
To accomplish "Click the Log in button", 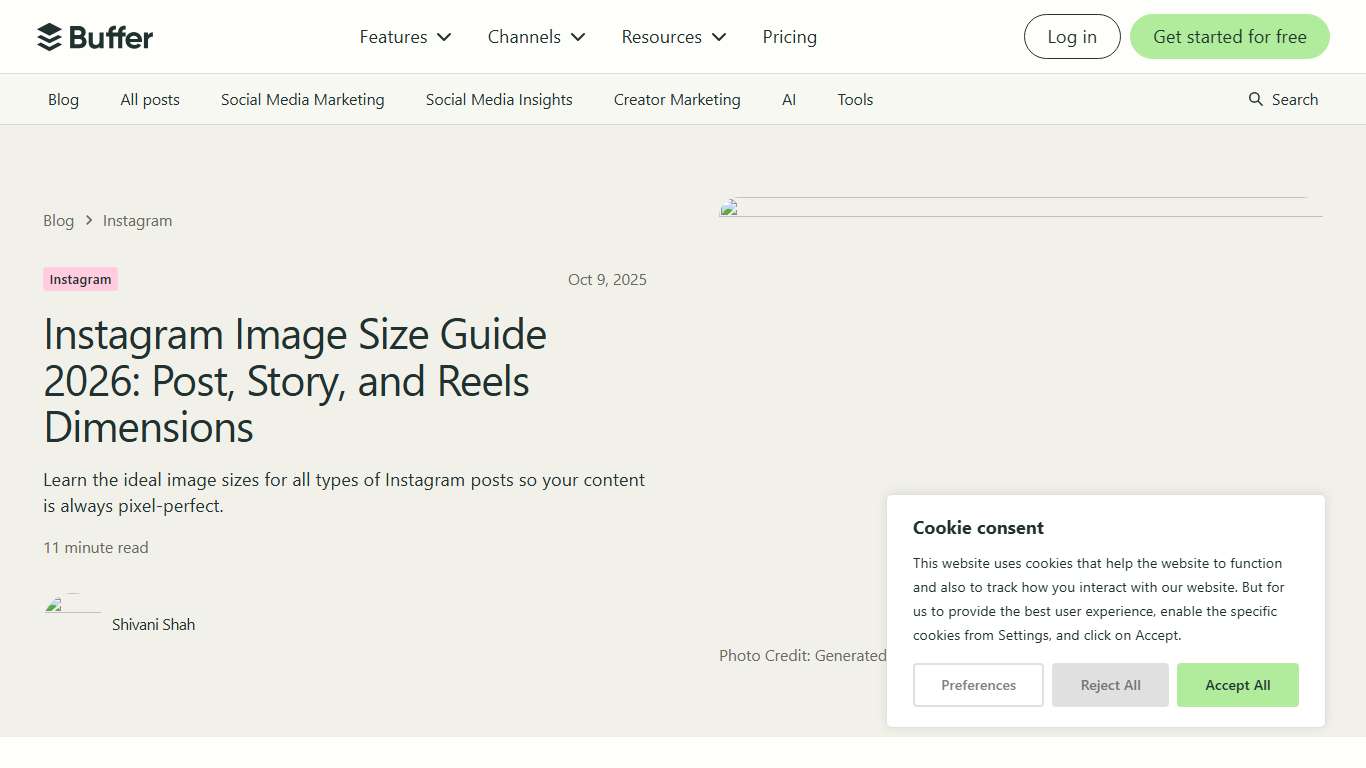I will point(1071,36).
